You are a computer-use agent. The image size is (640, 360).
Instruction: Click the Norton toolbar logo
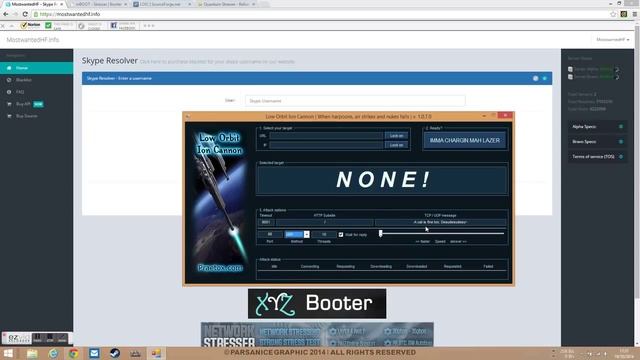(31, 25)
